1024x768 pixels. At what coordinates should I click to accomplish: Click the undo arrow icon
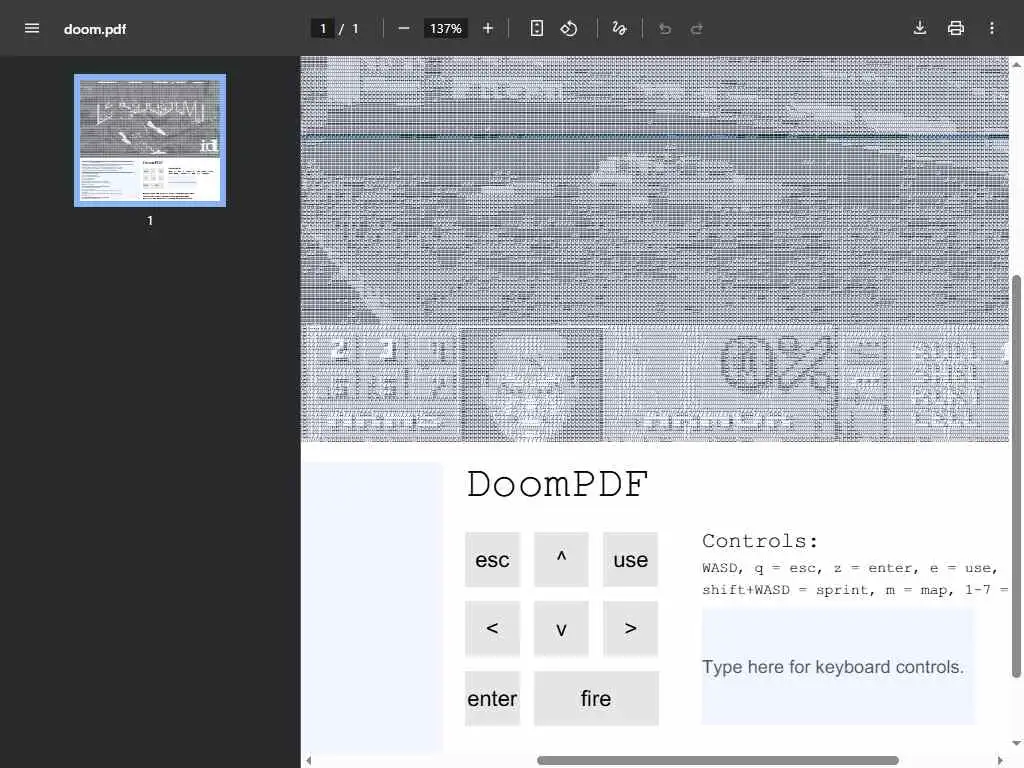click(665, 29)
